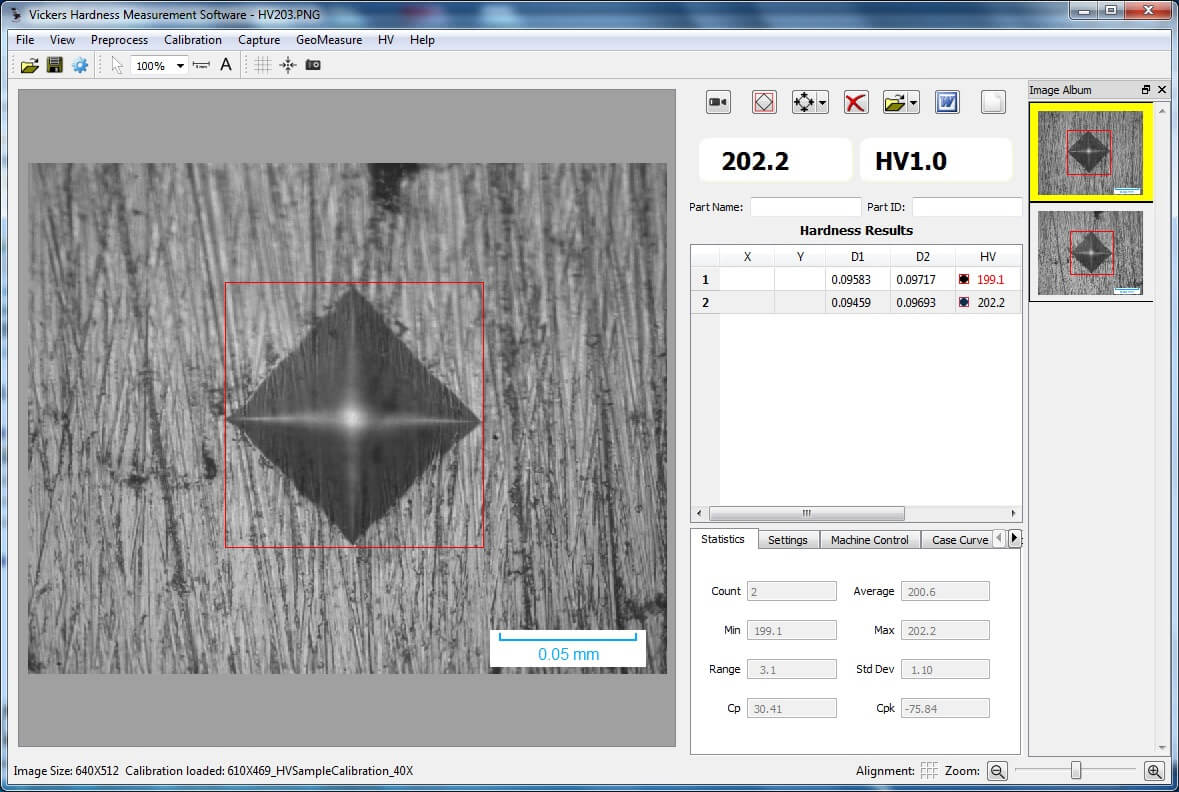Click the zoom slider handle
The width and height of the screenshot is (1179, 792).
(1076, 770)
